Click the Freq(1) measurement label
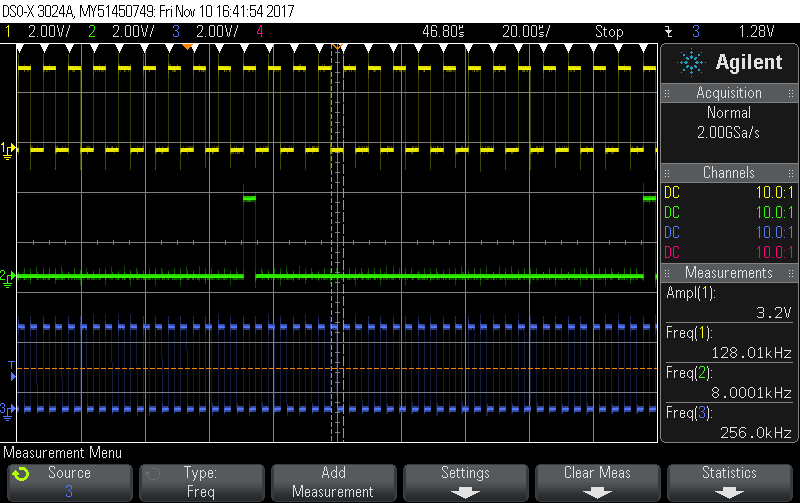Screen dimensions: 800x503 [x=689, y=333]
